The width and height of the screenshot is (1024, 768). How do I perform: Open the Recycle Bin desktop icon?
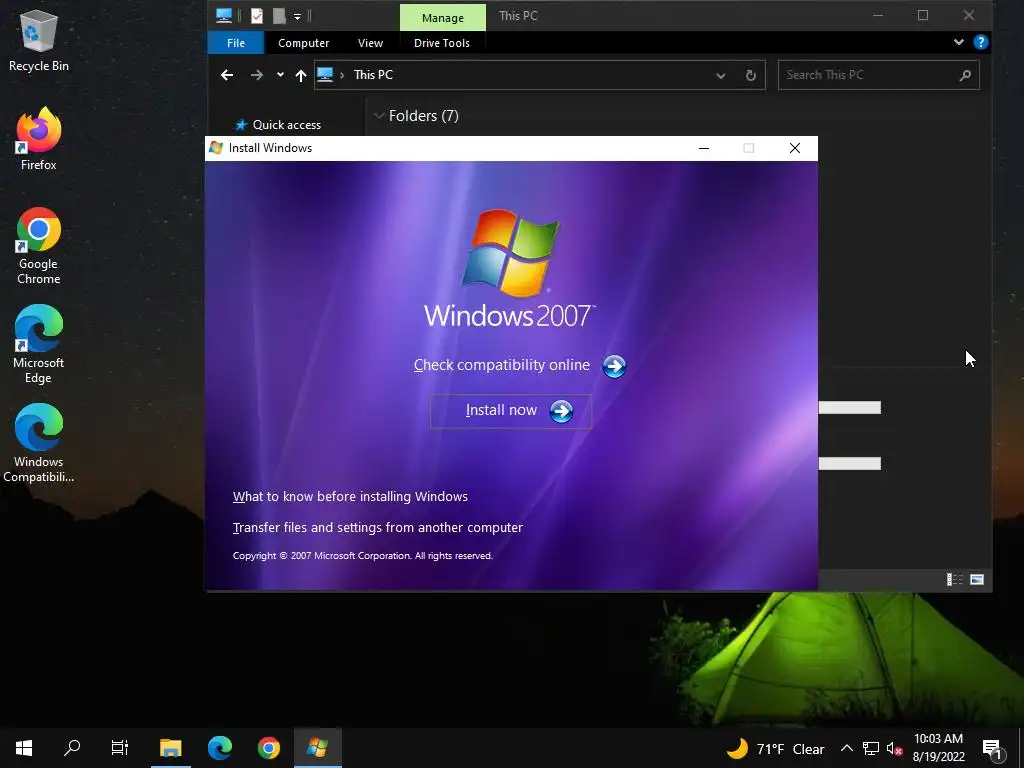point(38,40)
